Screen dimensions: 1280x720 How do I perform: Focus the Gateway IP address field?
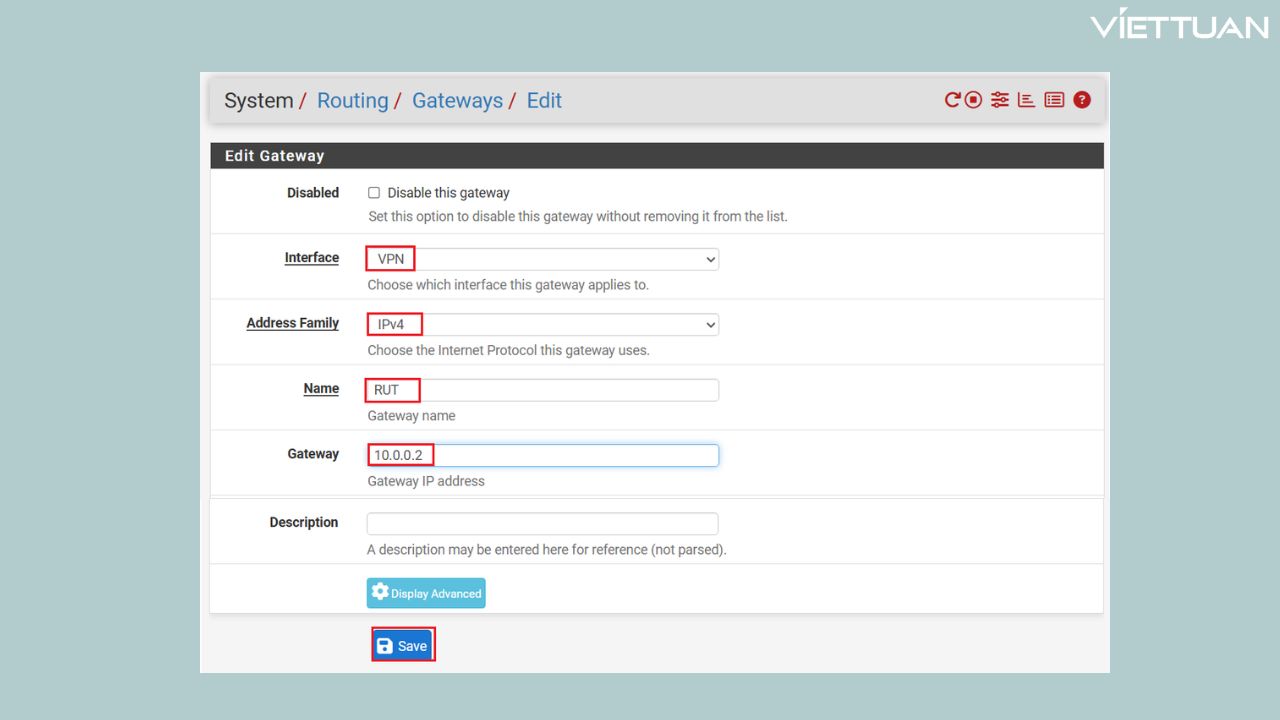[542, 455]
